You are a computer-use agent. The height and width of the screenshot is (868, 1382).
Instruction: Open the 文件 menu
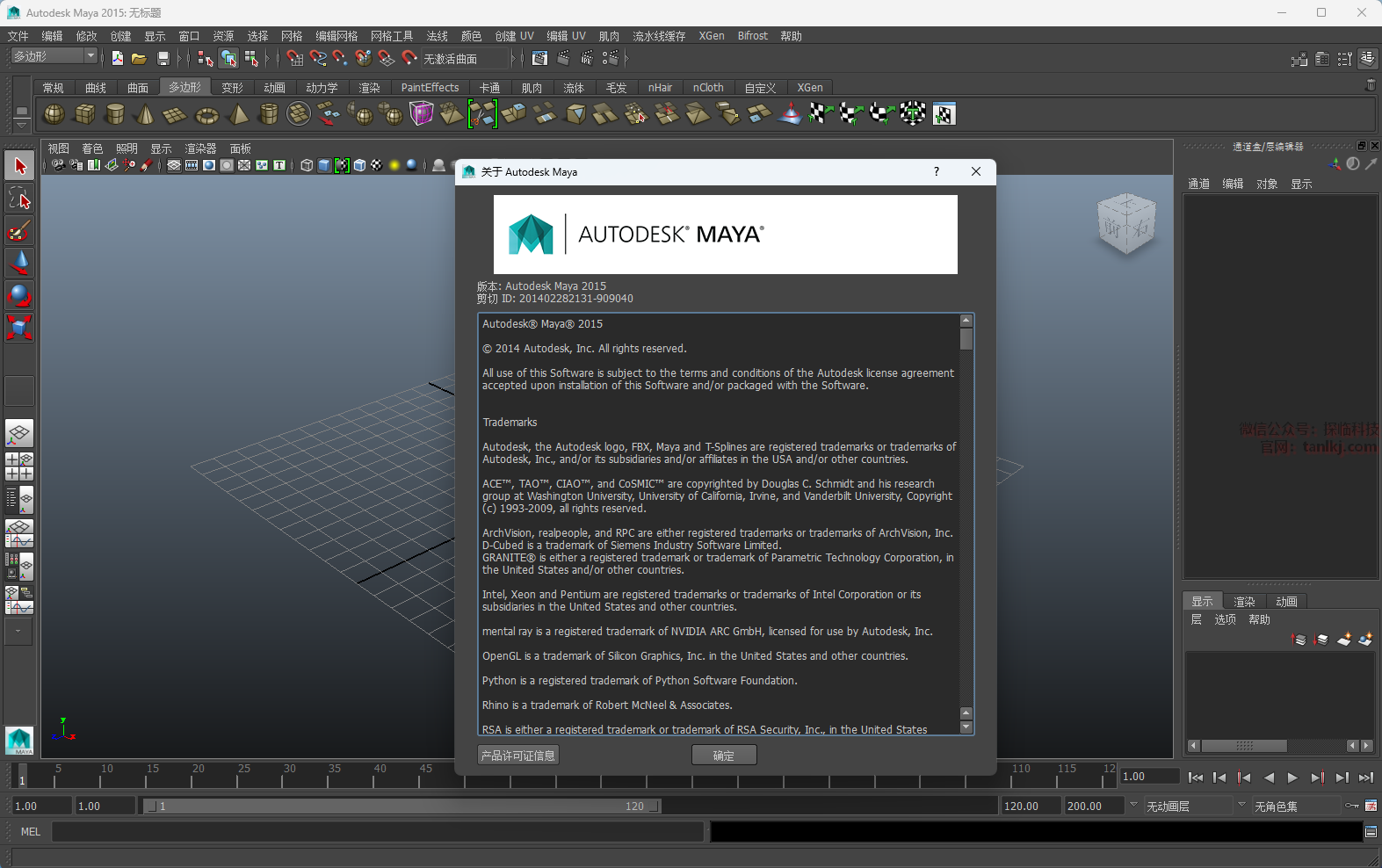coord(18,36)
